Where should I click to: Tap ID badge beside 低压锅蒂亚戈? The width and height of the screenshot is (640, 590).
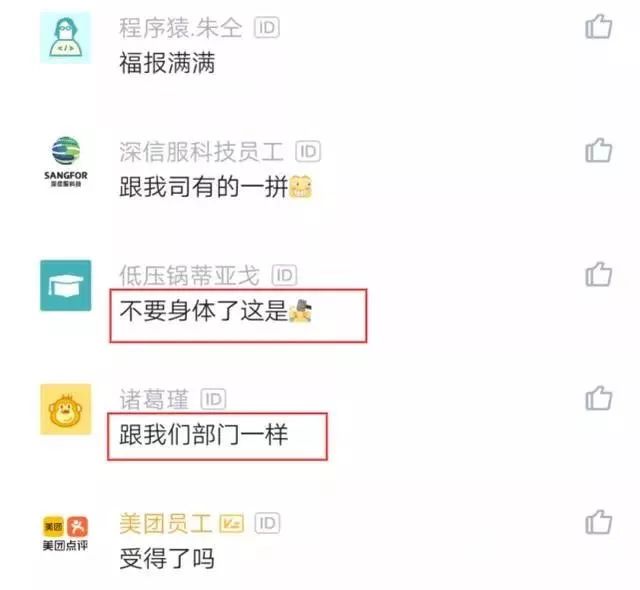coord(284,275)
